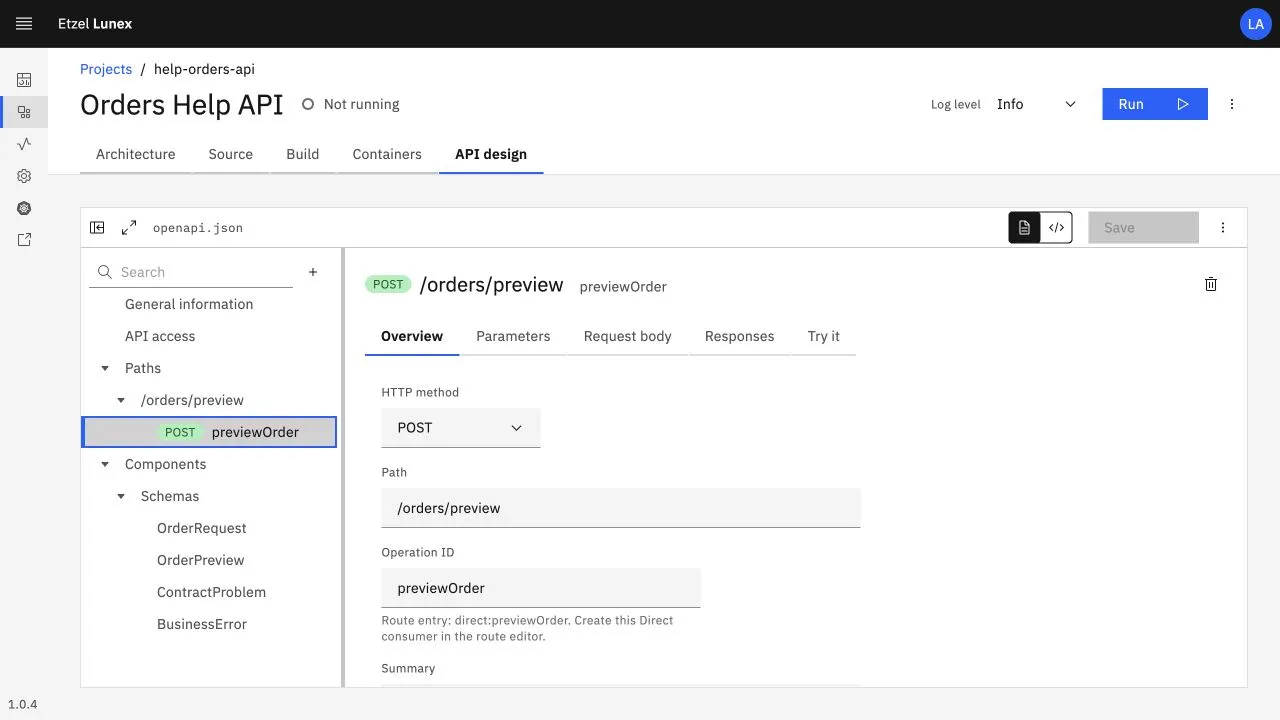Expand the API editor to full screen
The image size is (1280, 720).
pyautogui.click(x=129, y=228)
